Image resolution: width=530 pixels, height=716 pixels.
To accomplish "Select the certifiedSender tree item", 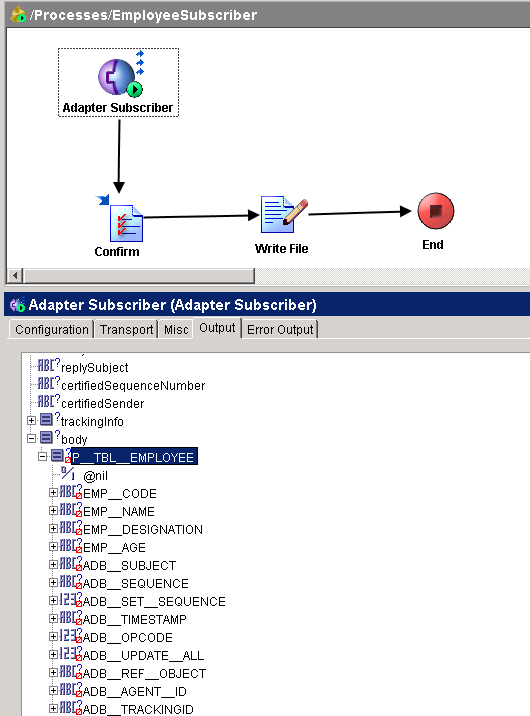I will pos(102,404).
